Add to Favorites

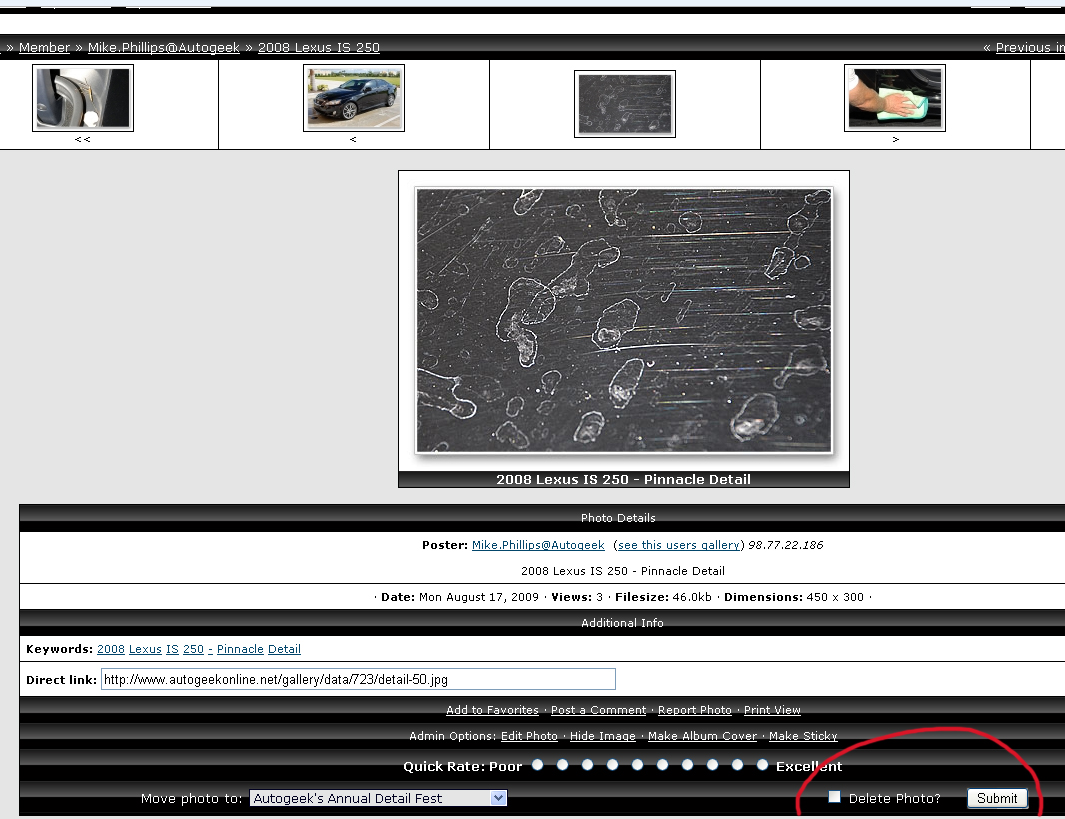pyautogui.click(x=492, y=710)
